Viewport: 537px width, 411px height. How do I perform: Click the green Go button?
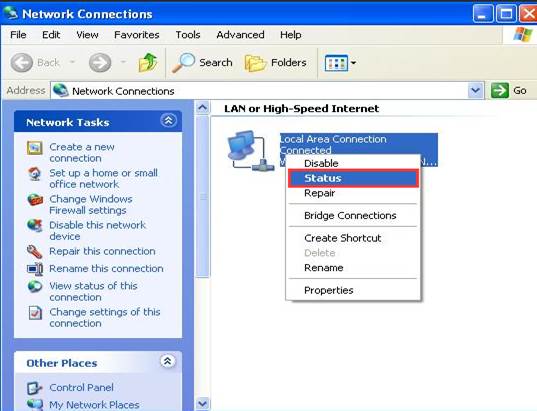509,90
